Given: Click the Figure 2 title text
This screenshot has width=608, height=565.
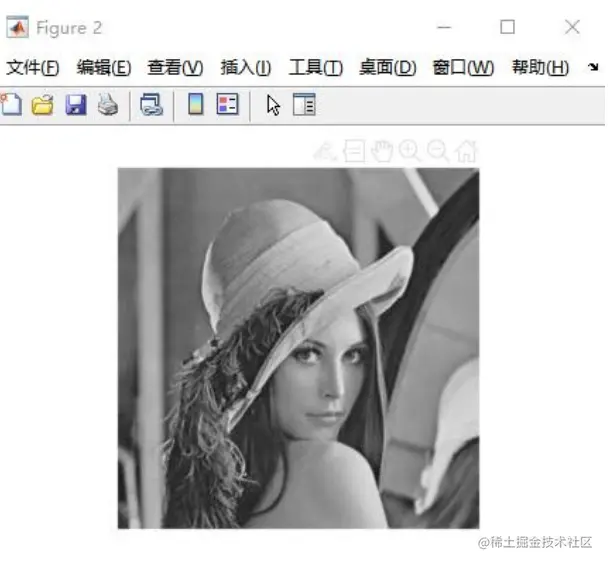Looking at the screenshot, I should pos(69,28).
